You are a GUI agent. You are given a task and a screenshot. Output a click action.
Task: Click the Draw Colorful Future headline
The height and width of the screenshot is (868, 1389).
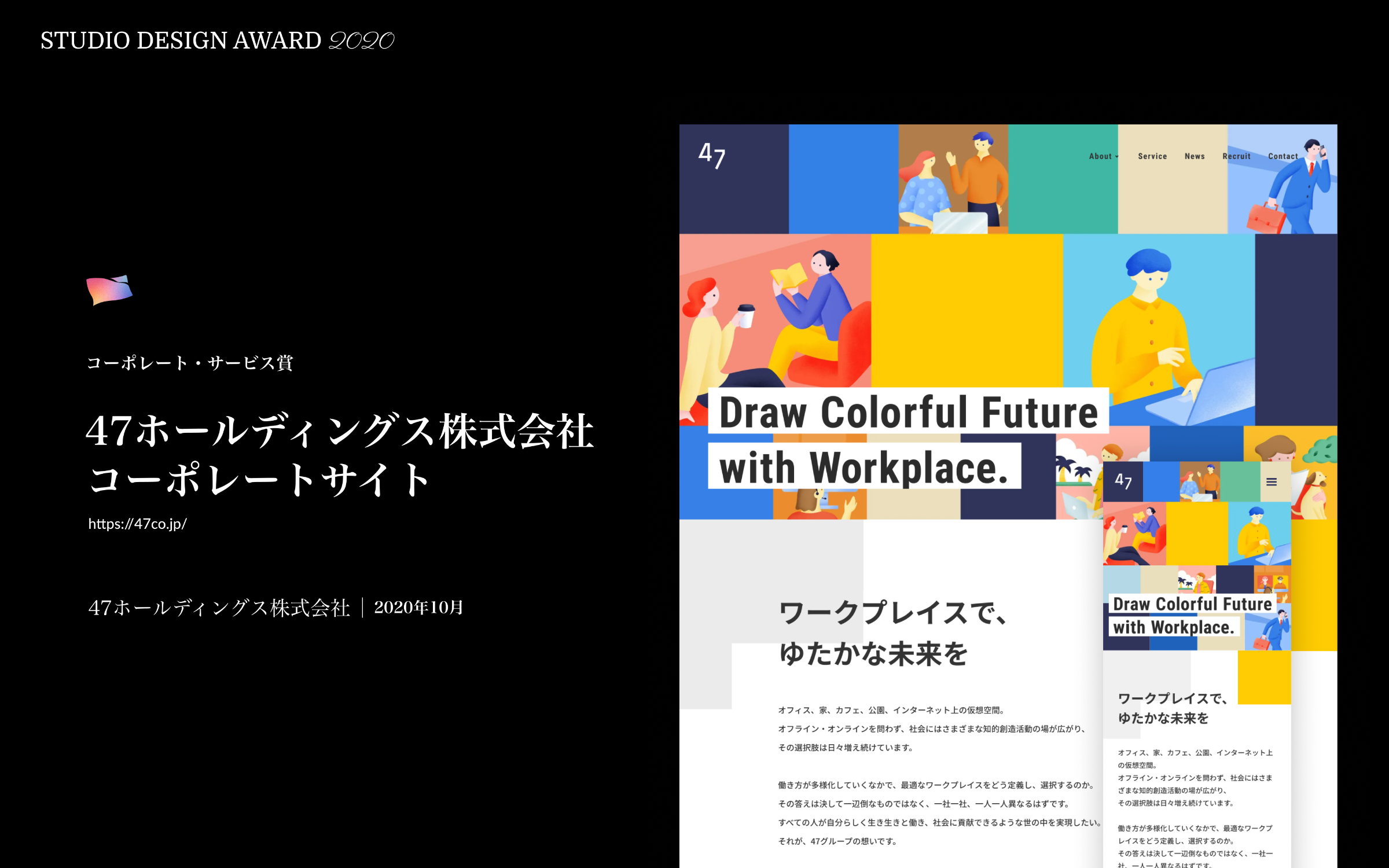click(x=908, y=412)
